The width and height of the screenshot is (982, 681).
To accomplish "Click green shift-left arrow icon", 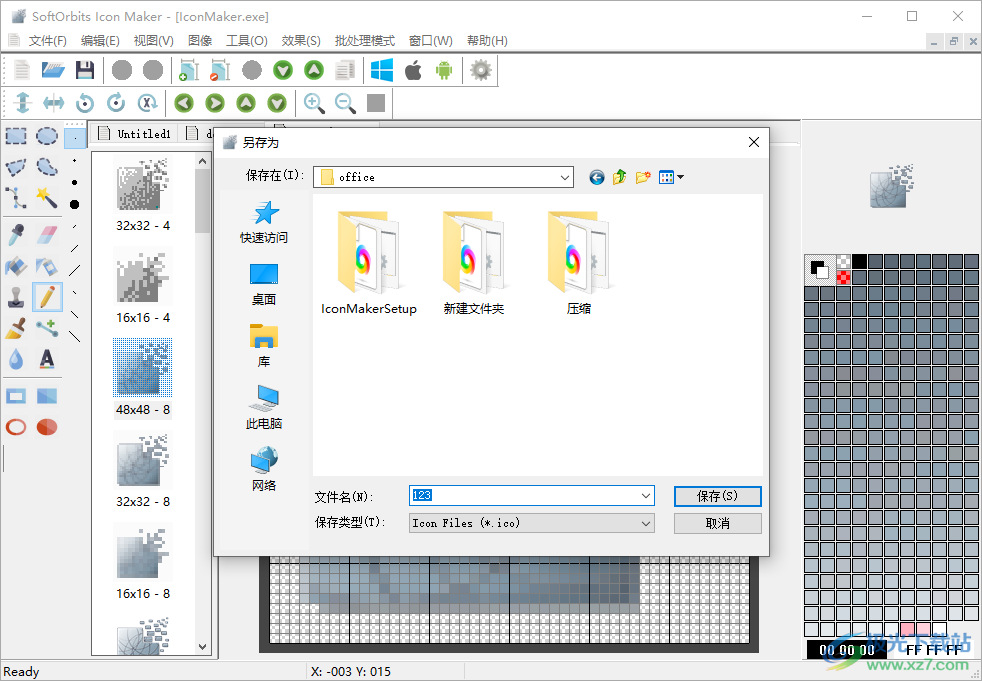I will tap(183, 103).
